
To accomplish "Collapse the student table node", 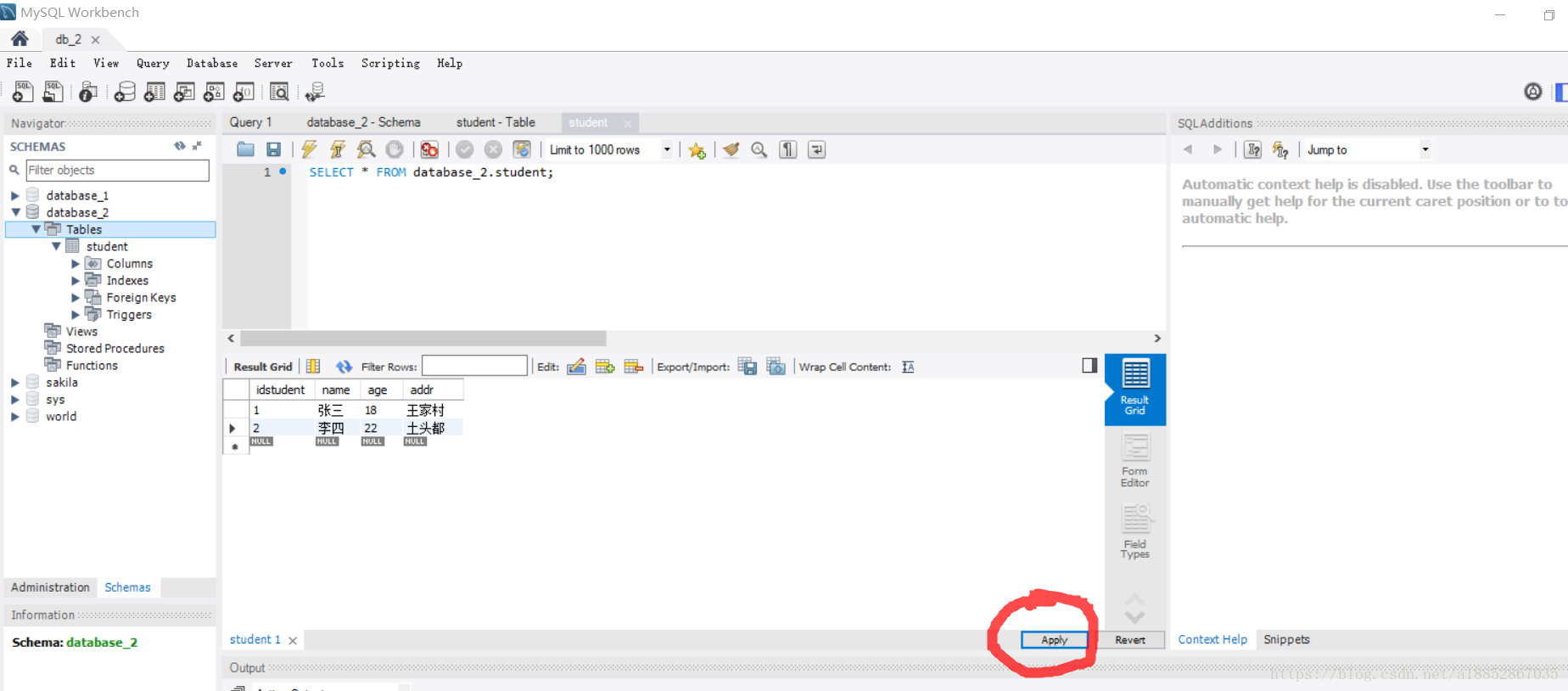I will coord(56,246).
